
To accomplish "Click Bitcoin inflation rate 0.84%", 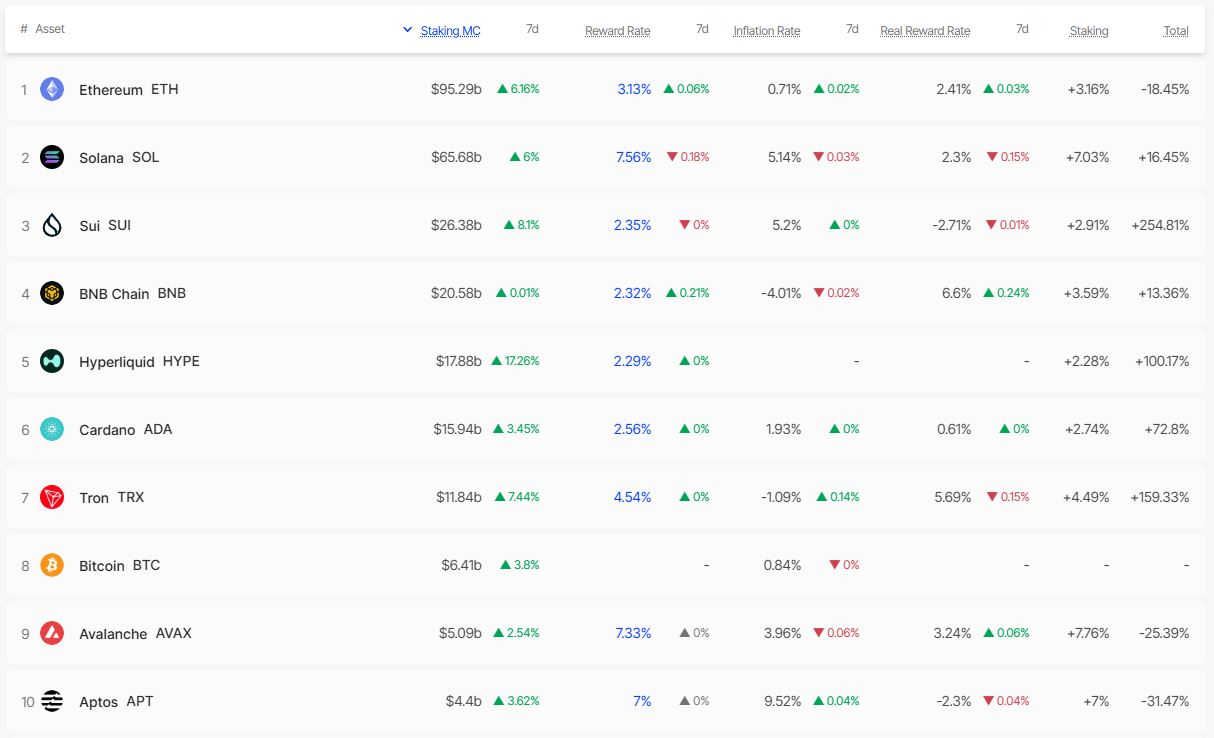I will pyautogui.click(x=783, y=565).
